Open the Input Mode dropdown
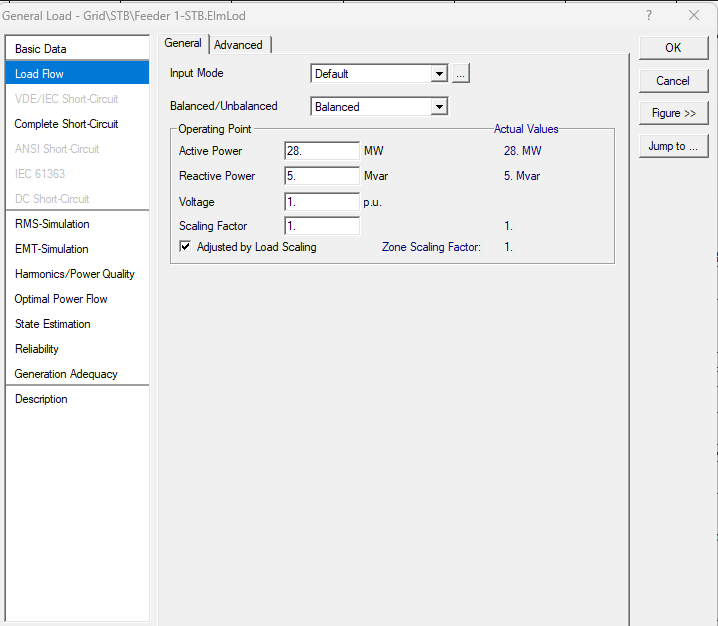The image size is (718, 626). pyautogui.click(x=438, y=74)
